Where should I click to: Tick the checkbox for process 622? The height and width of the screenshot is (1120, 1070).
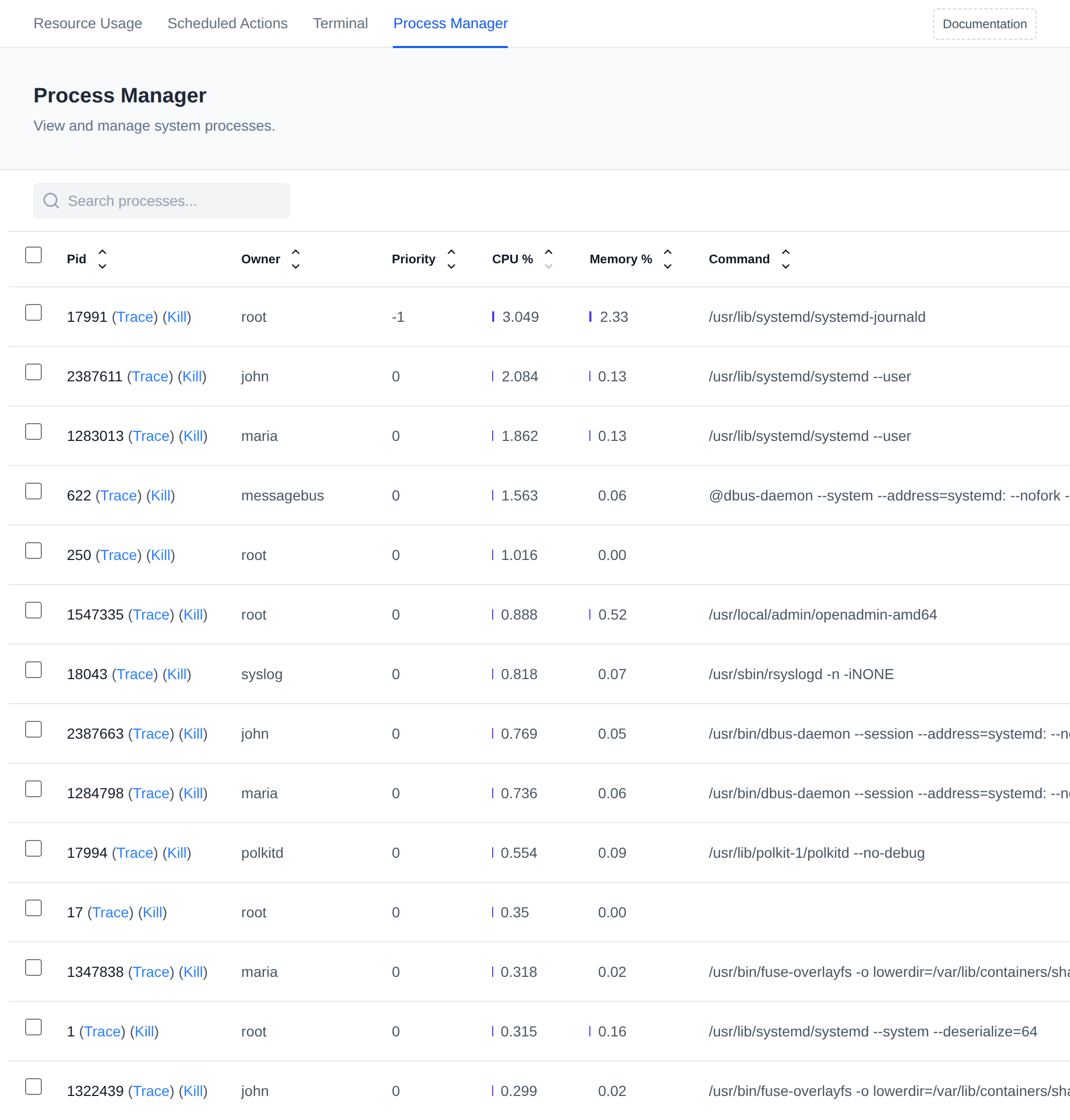tap(33, 491)
